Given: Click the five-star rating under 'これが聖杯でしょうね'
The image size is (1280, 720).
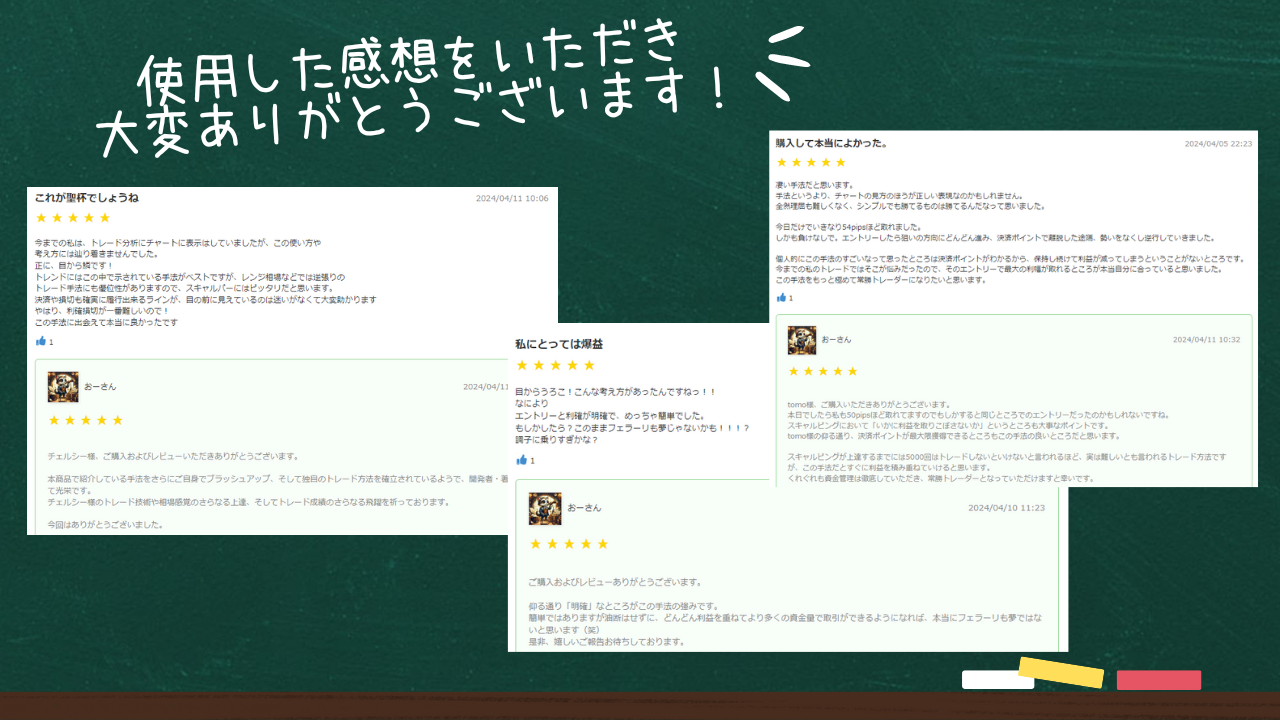Looking at the screenshot, I should point(73,218).
